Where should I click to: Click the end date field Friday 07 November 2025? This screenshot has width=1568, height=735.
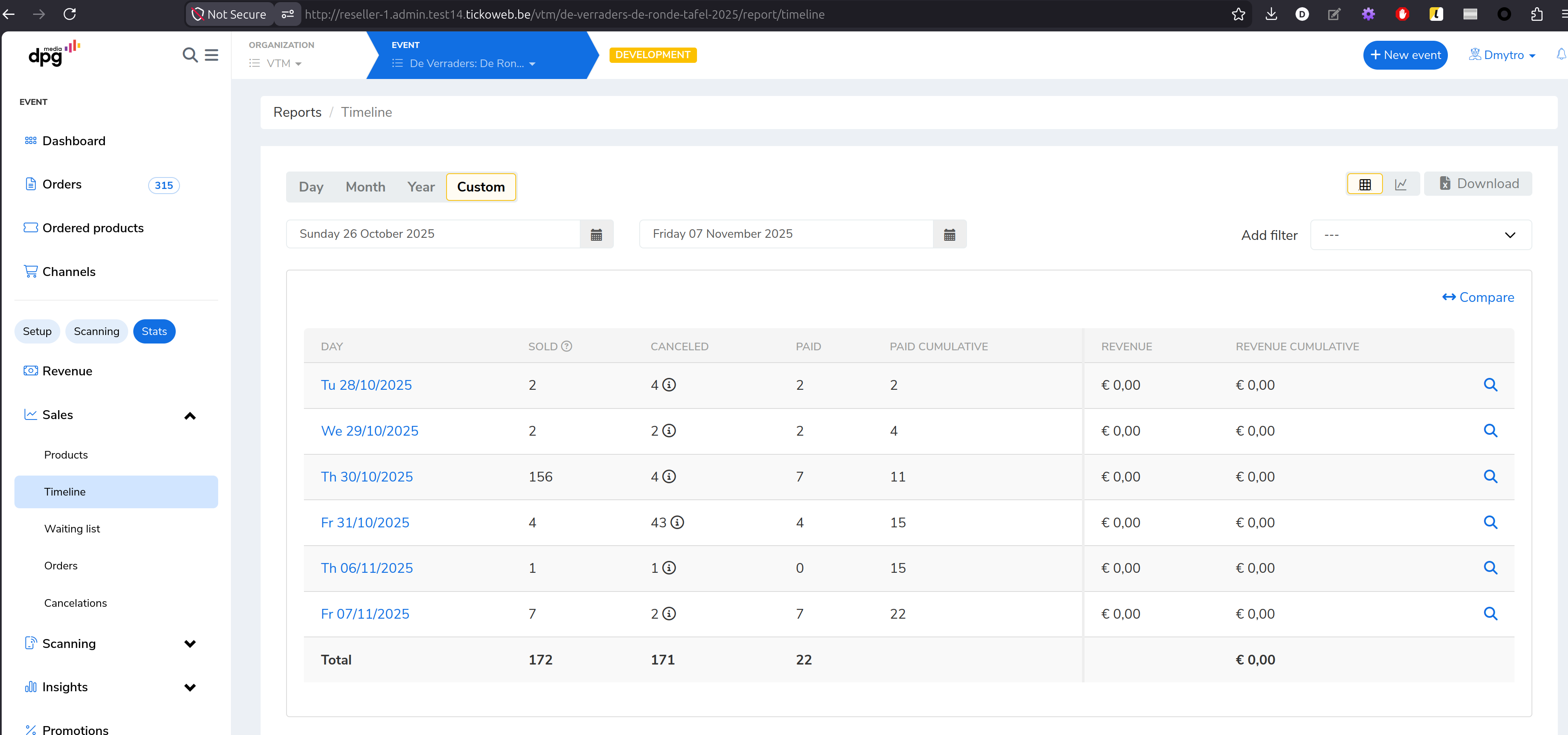[786, 234]
